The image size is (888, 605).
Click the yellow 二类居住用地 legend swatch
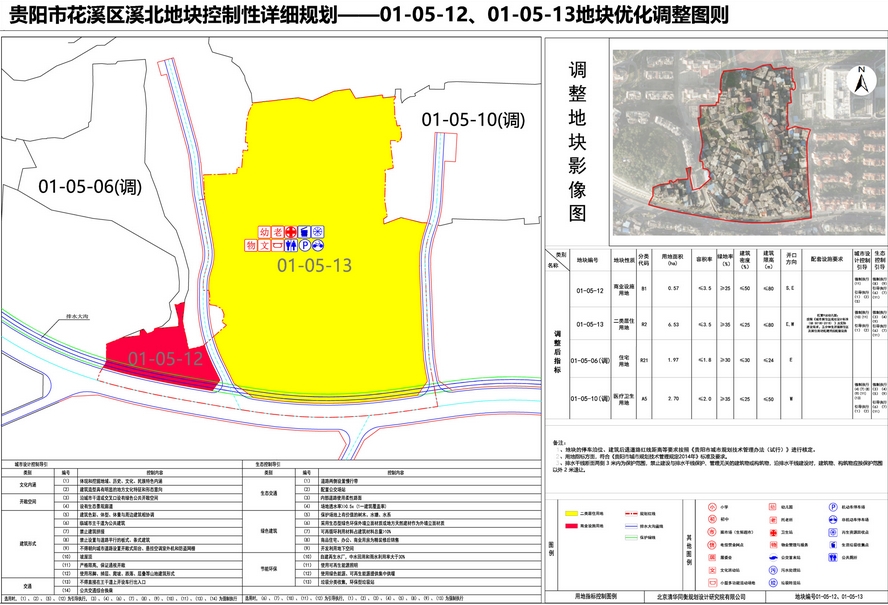coord(571,513)
